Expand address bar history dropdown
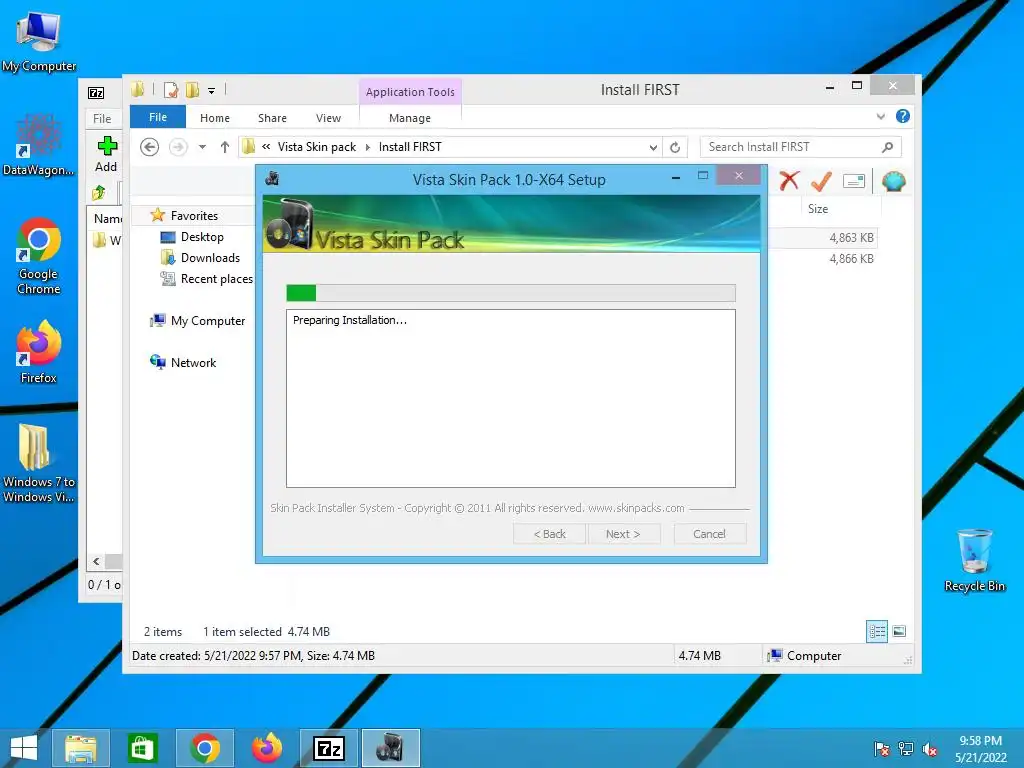This screenshot has width=1024, height=768. (x=653, y=148)
